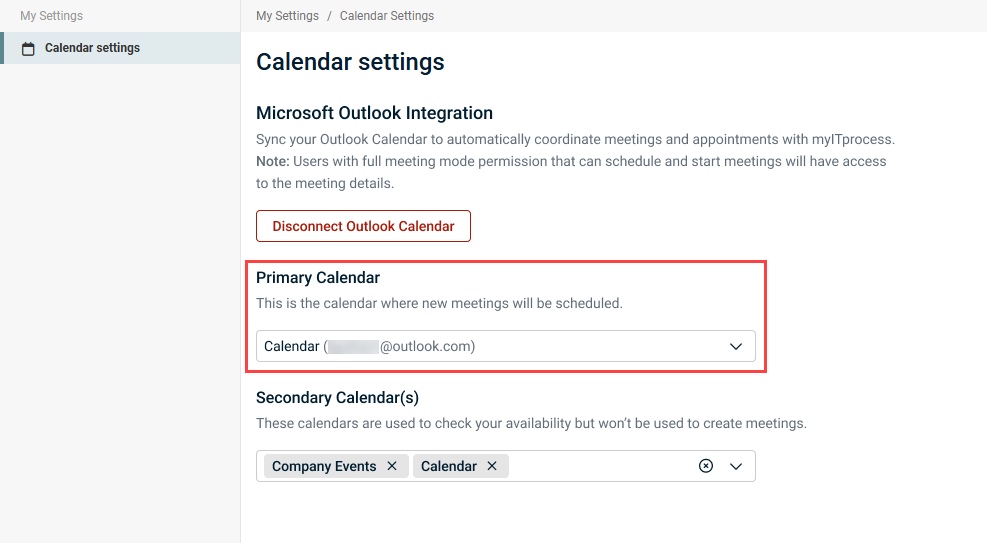The height and width of the screenshot is (543, 987).
Task: Remove the Company Events chip
Action: click(392, 466)
